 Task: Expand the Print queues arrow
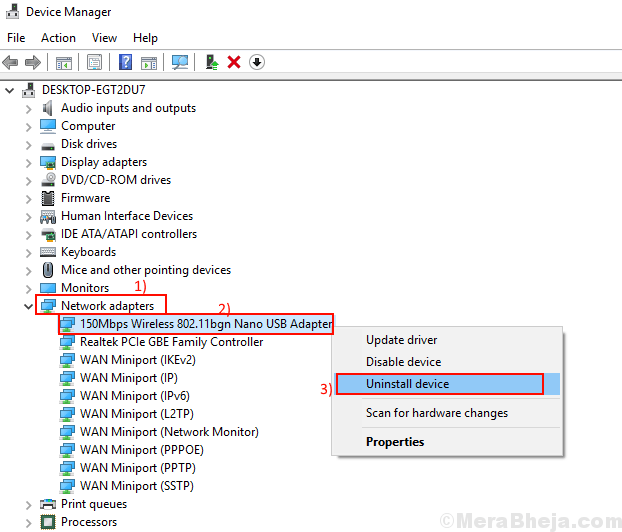[x=28, y=505]
